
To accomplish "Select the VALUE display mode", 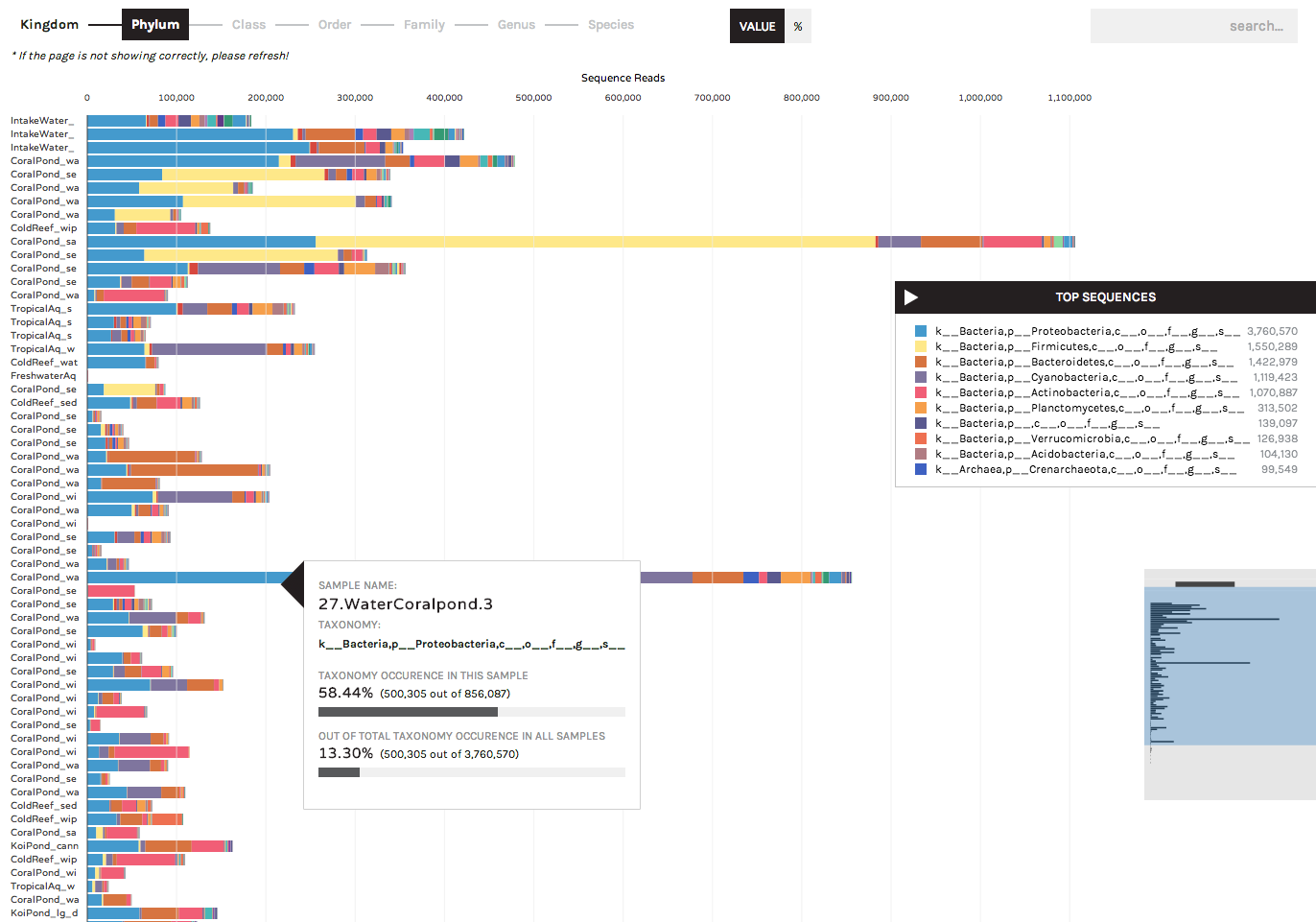I will pos(757,26).
